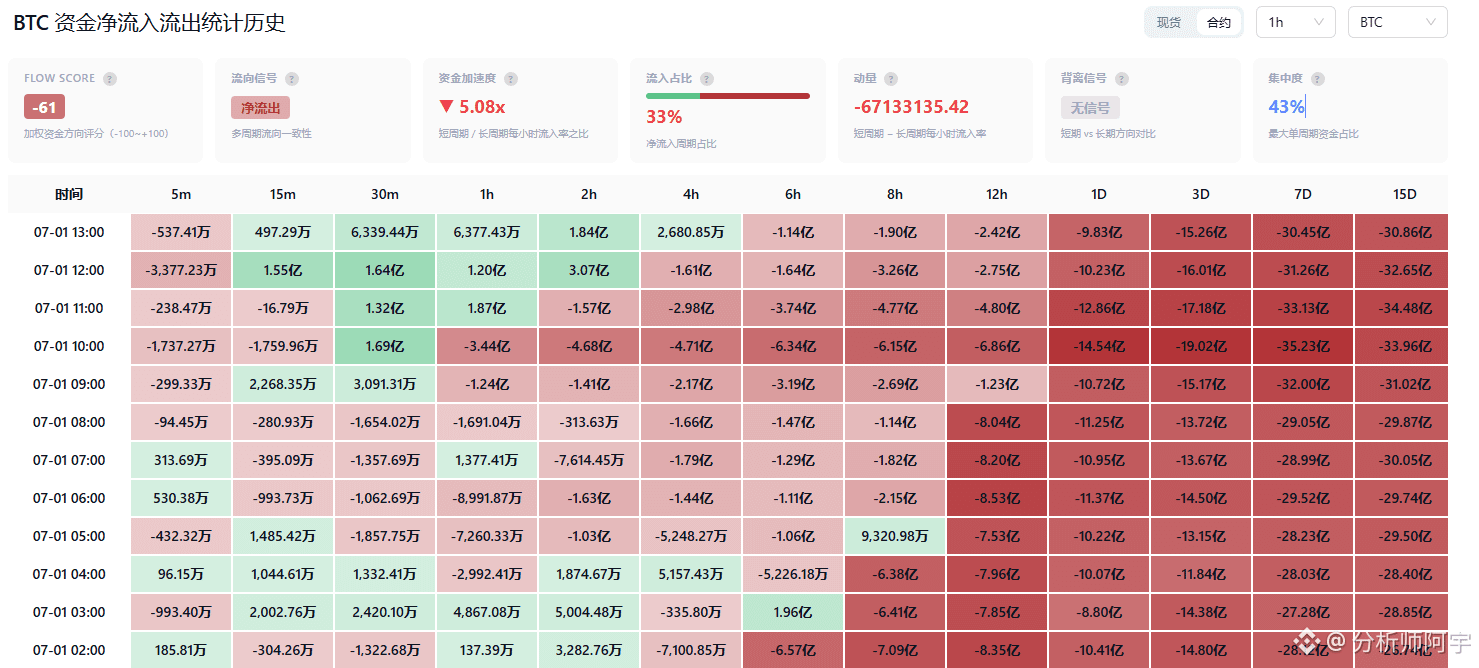
Task: Click the 6h column header
Action: (793, 194)
